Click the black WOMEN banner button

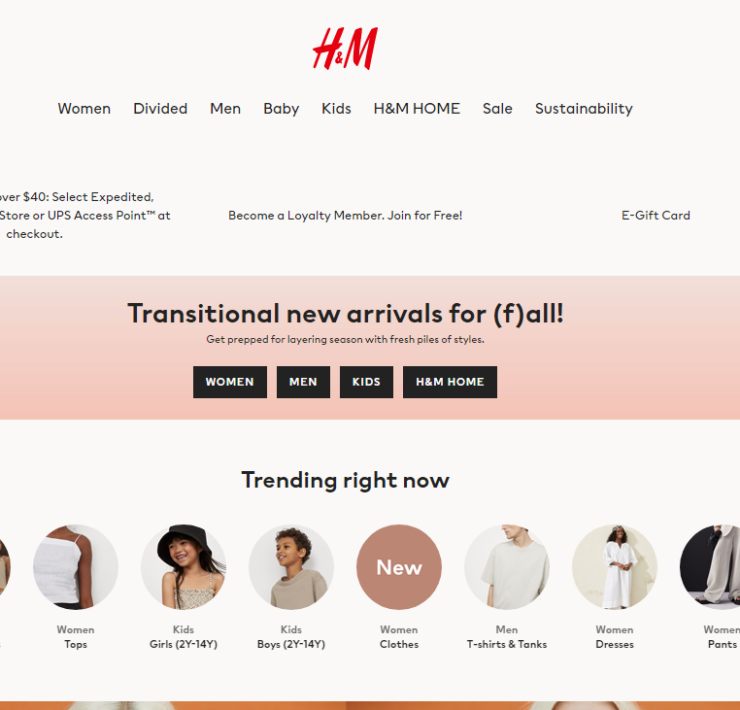[x=230, y=382]
